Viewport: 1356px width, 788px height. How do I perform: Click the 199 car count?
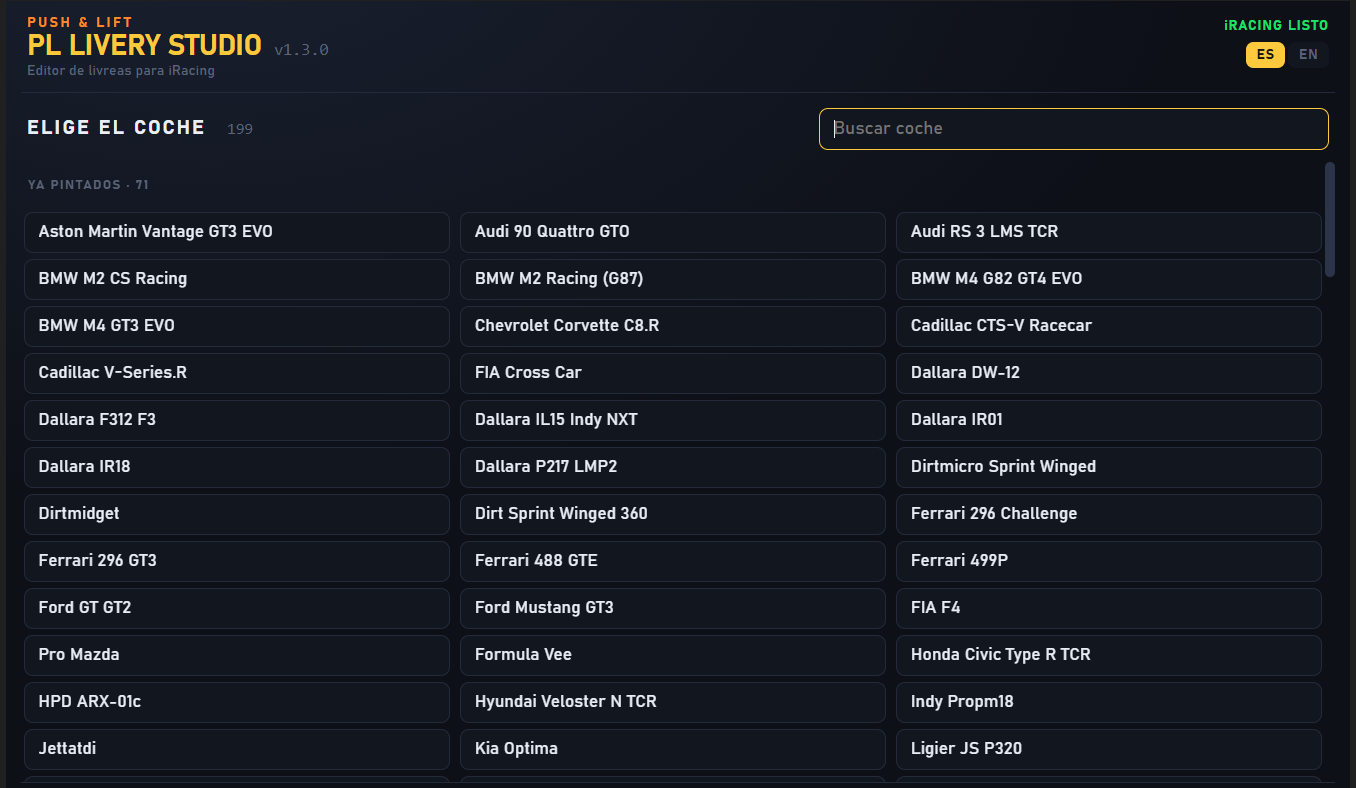[x=240, y=129]
